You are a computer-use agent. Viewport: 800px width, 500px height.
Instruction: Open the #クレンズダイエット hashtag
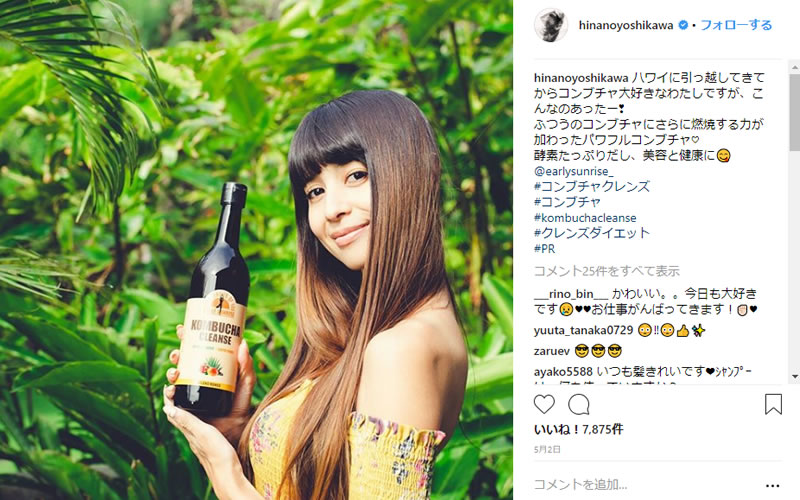pyautogui.click(x=592, y=233)
